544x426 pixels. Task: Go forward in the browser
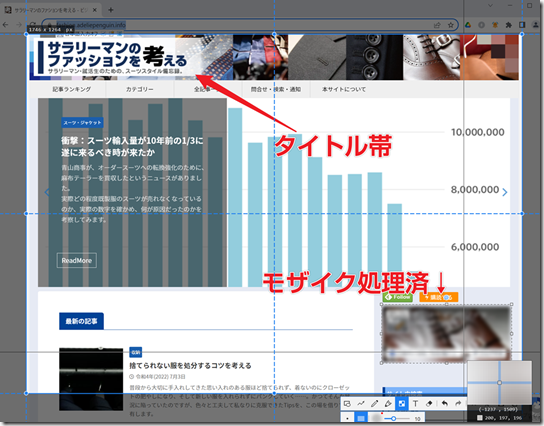click(x=19, y=25)
